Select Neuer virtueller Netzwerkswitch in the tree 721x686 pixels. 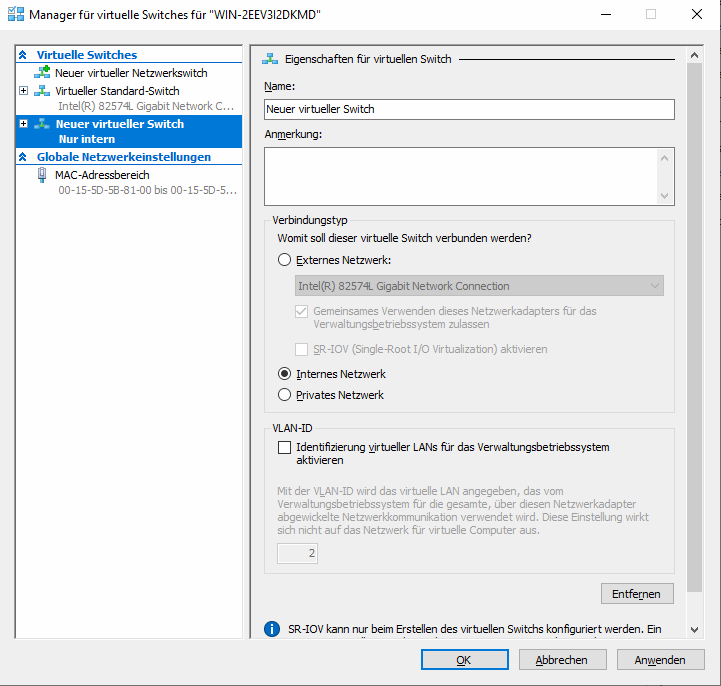pos(131,73)
